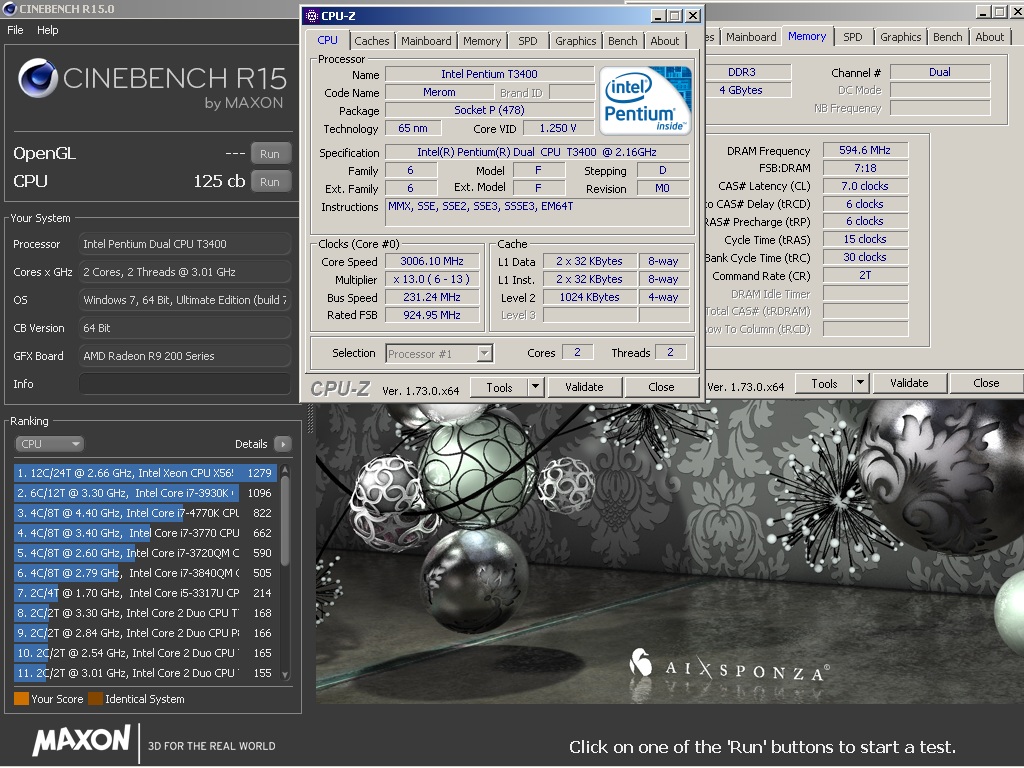The height and width of the screenshot is (768, 1024).
Task: Click the Cinebench logo sphere icon
Action: (37, 78)
